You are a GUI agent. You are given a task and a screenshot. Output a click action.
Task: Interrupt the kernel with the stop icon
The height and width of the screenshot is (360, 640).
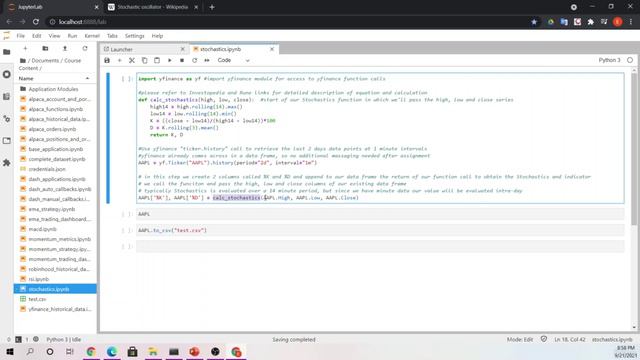(182, 60)
